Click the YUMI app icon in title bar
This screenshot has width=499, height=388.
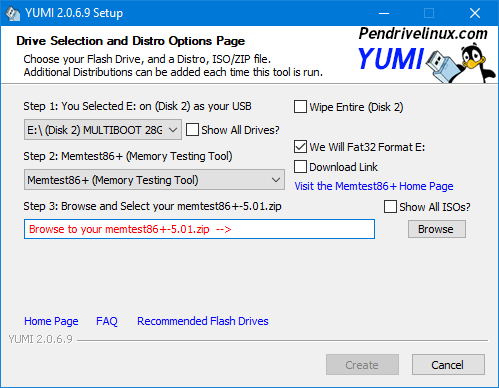pos(13,13)
